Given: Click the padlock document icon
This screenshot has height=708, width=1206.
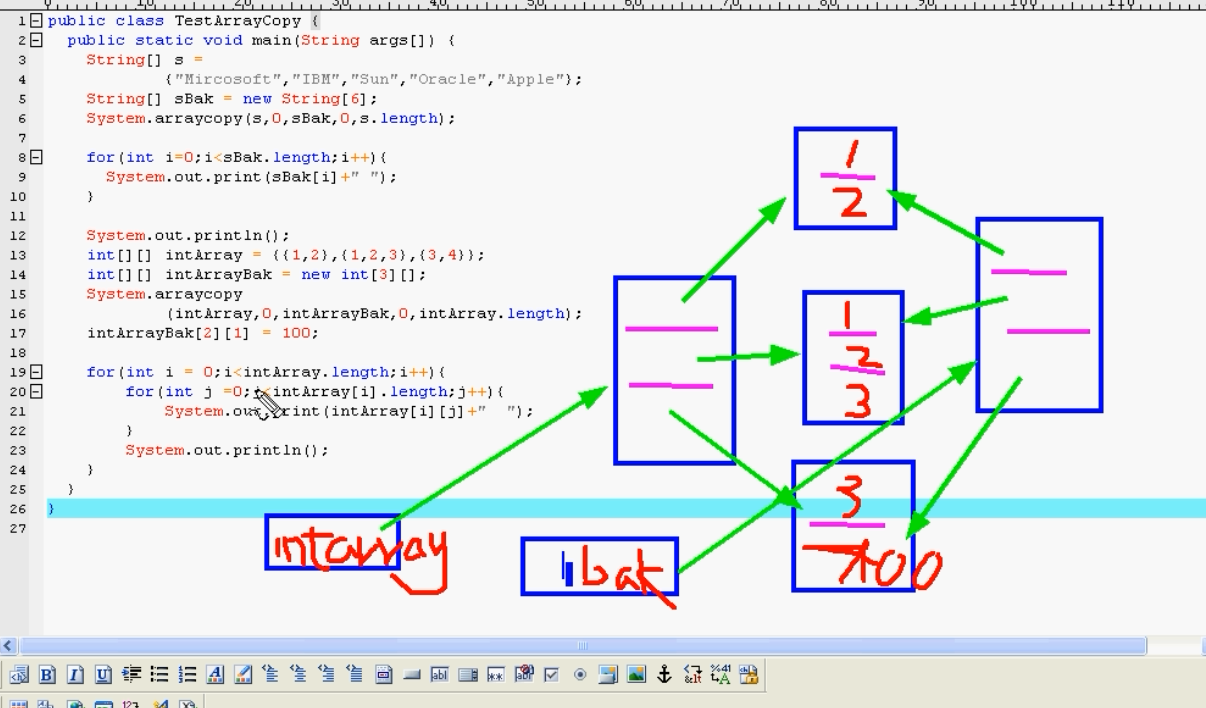Looking at the screenshot, I should pos(748,675).
